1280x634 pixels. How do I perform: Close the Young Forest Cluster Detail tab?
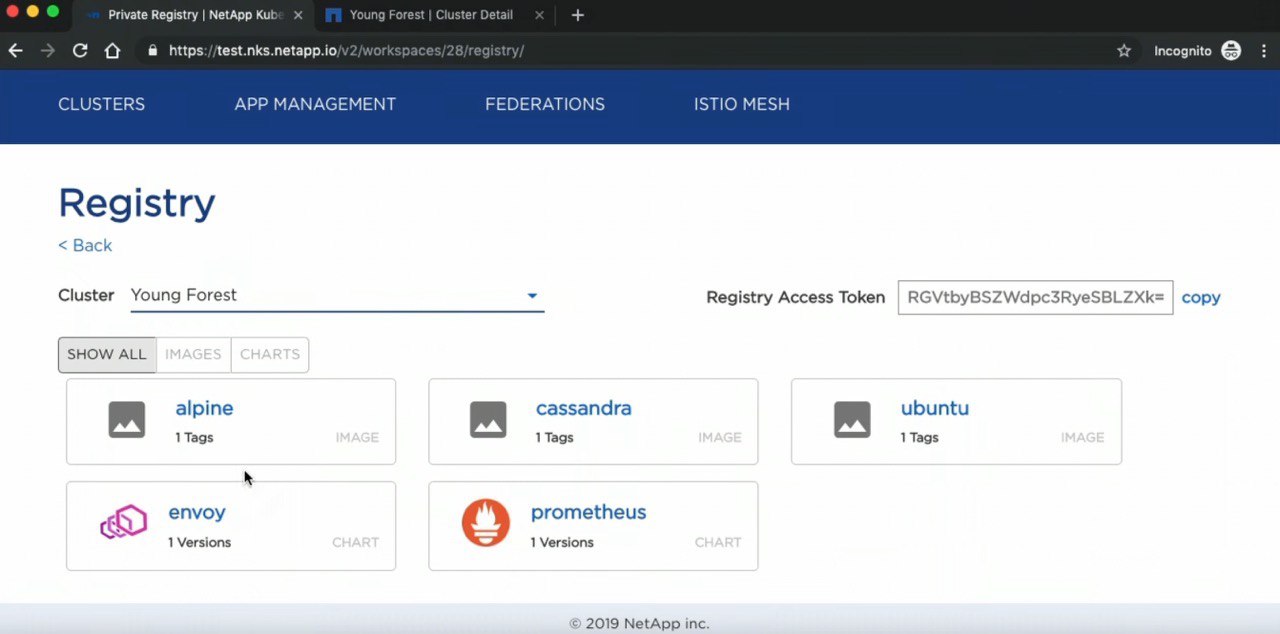click(540, 15)
